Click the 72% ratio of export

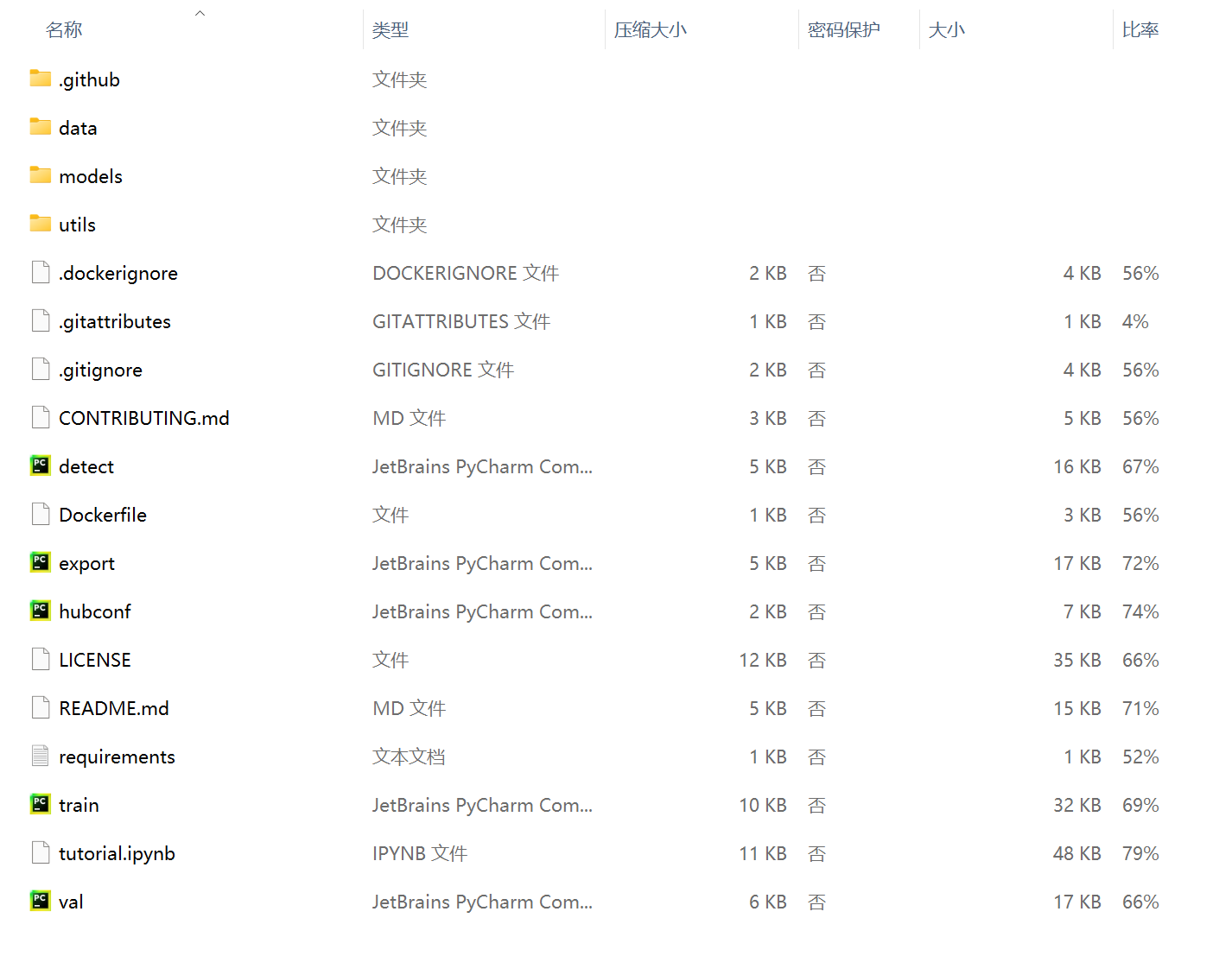point(1140,563)
